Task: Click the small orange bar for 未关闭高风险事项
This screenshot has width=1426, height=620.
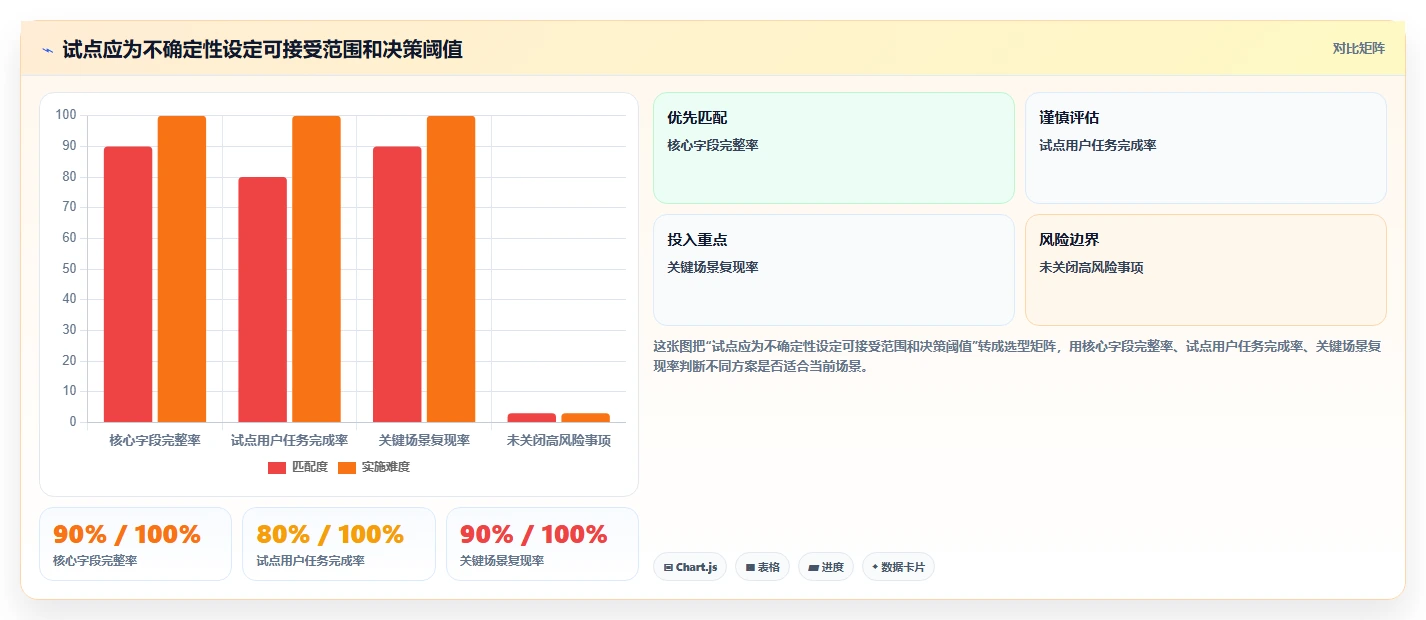Action: pos(585,417)
